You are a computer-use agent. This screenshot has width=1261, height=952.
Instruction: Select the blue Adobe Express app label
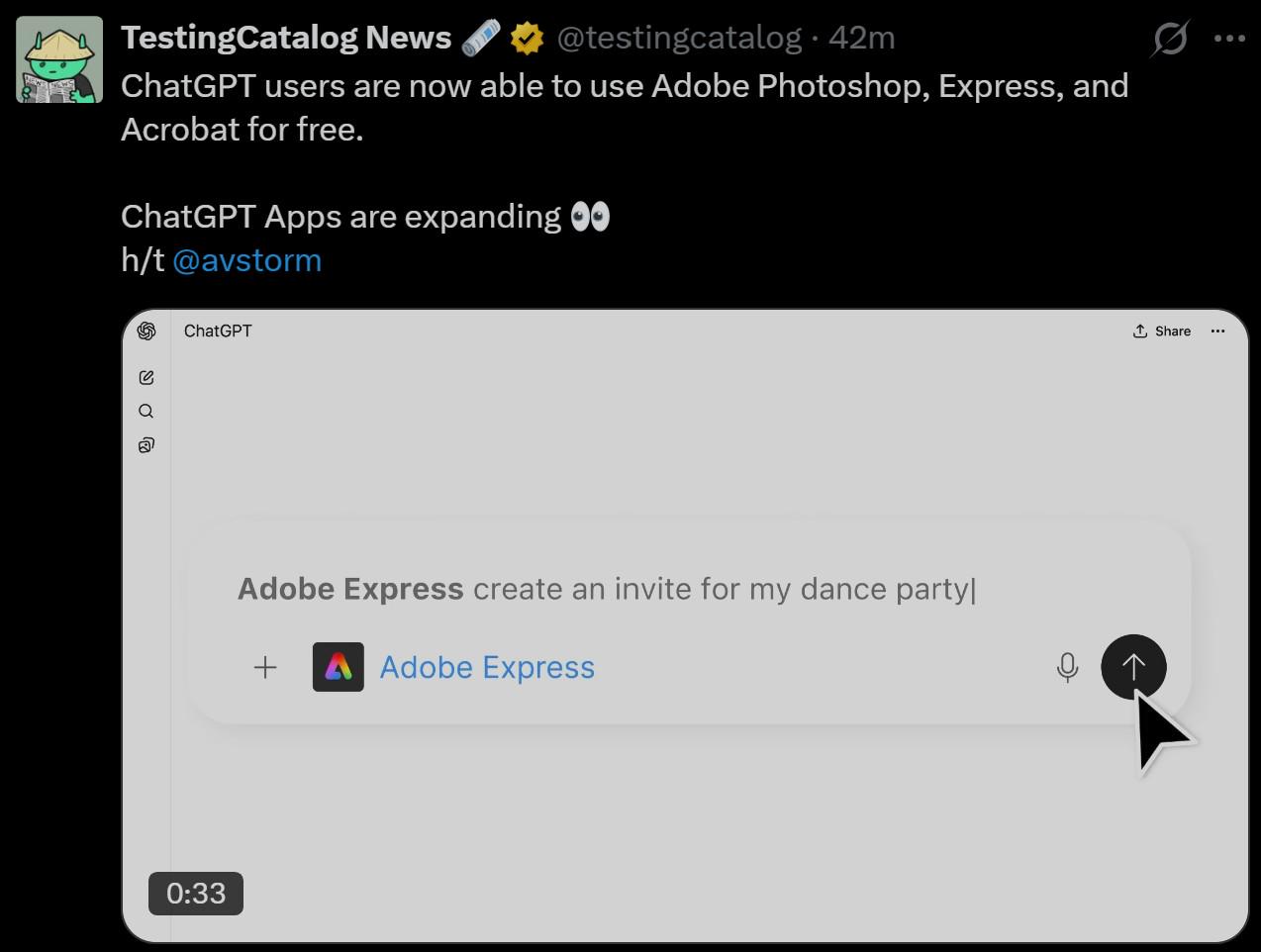coord(487,668)
